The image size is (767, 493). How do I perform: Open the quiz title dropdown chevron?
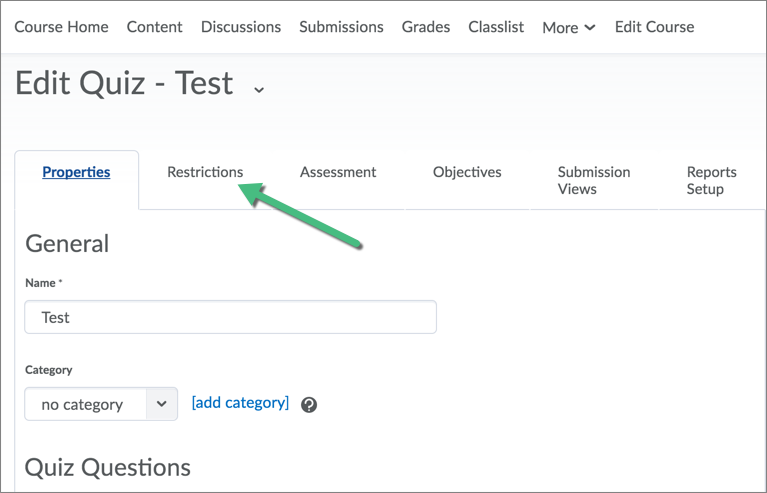(x=259, y=90)
